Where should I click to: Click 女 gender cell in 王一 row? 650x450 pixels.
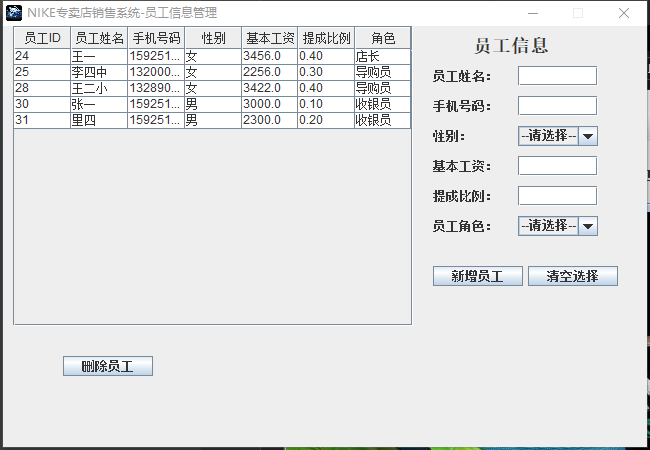213,56
